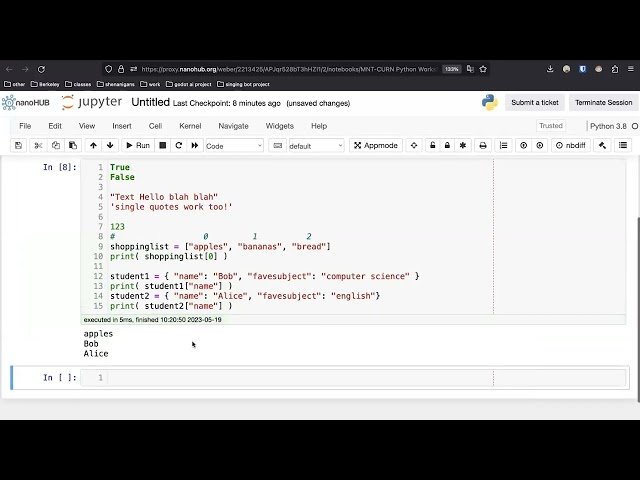Open the View menu
This screenshot has width=640, height=480.
coord(87,126)
